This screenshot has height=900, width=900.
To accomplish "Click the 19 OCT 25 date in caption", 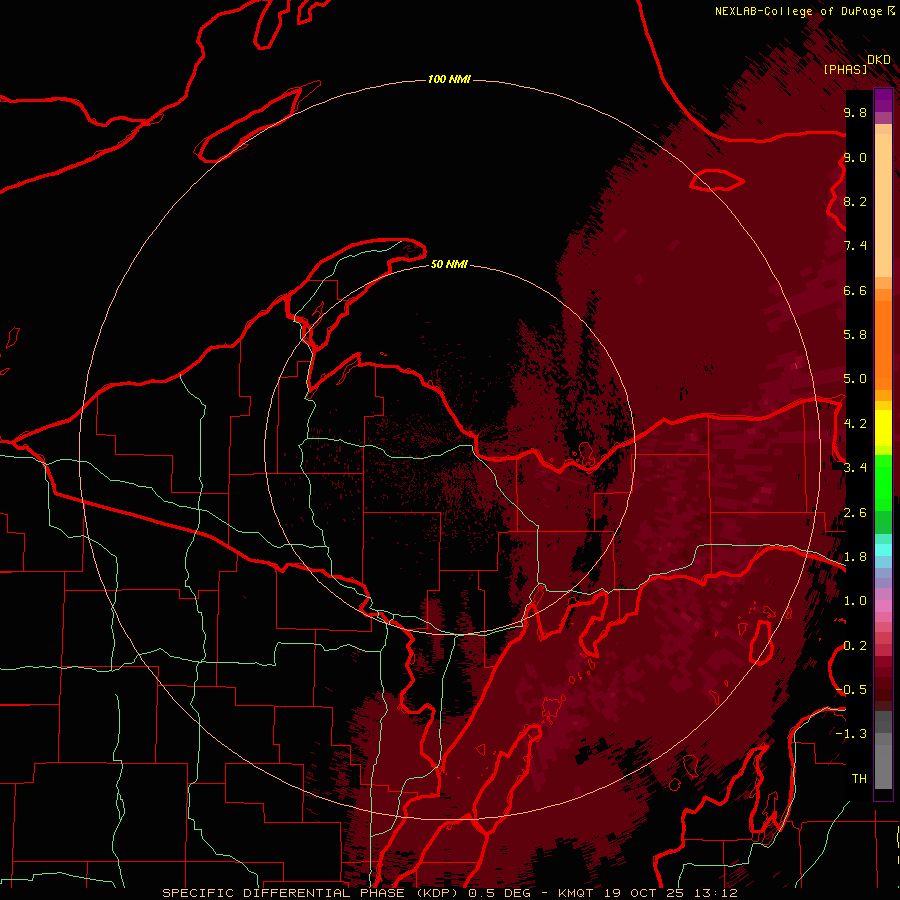I will [x=642, y=893].
